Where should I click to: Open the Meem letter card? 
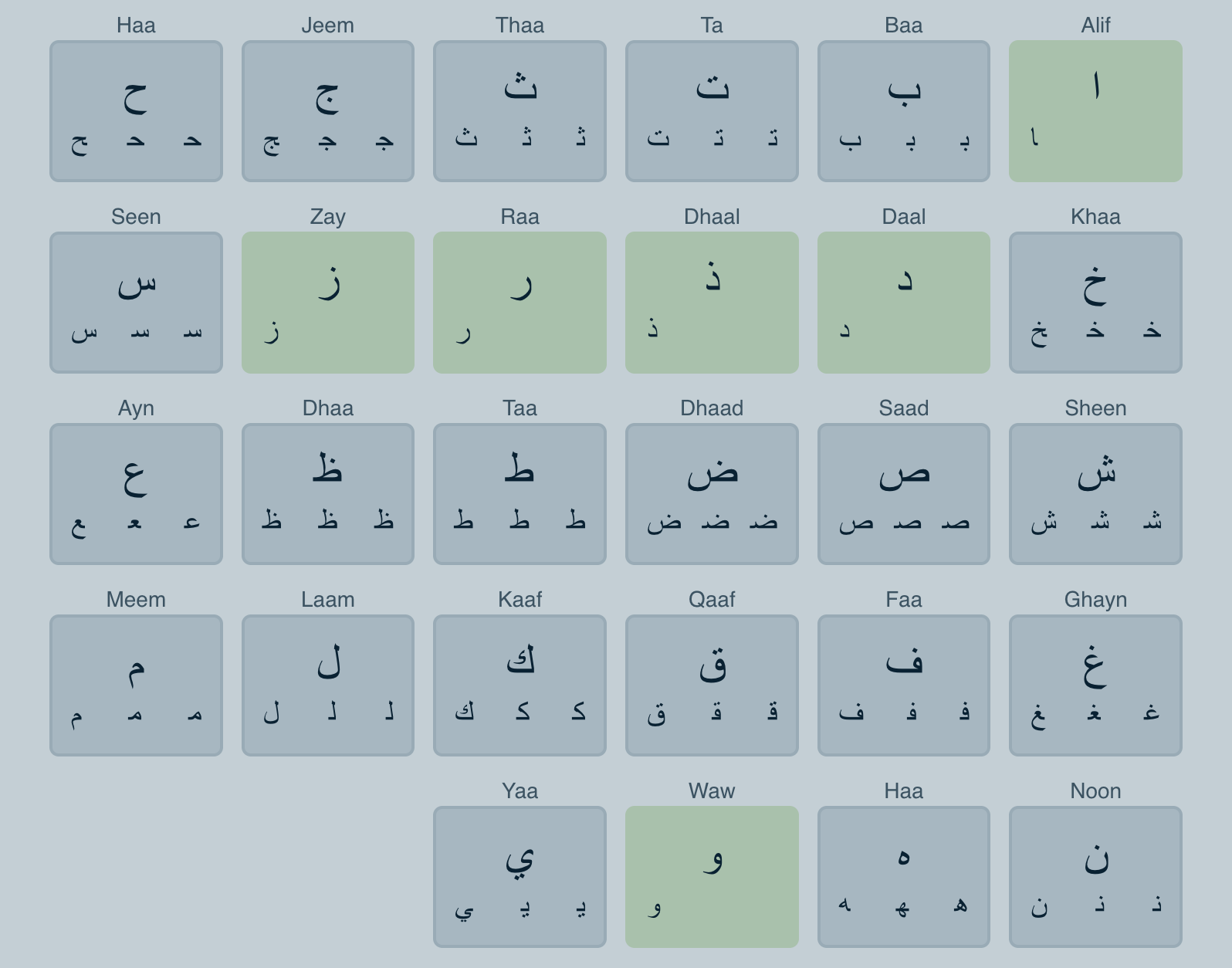click(x=136, y=685)
